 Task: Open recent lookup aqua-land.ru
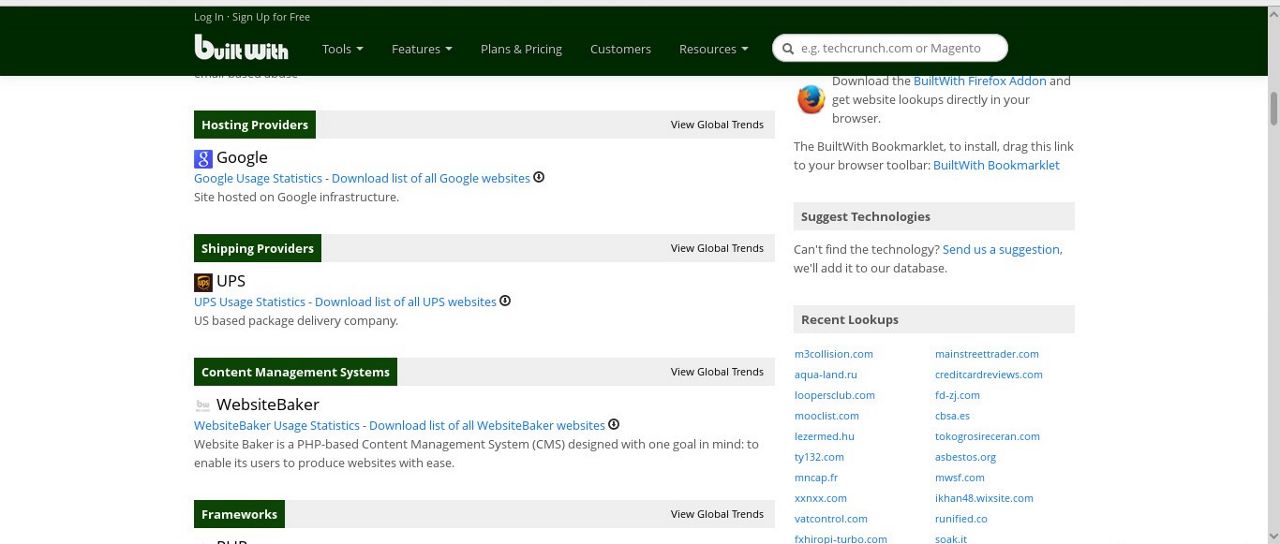826,375
